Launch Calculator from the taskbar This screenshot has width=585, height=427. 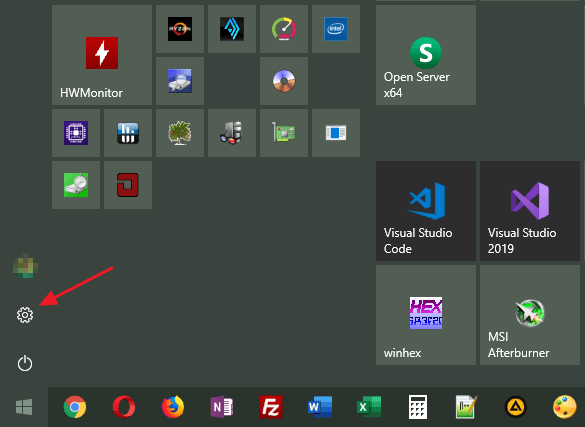click(418, 407)
